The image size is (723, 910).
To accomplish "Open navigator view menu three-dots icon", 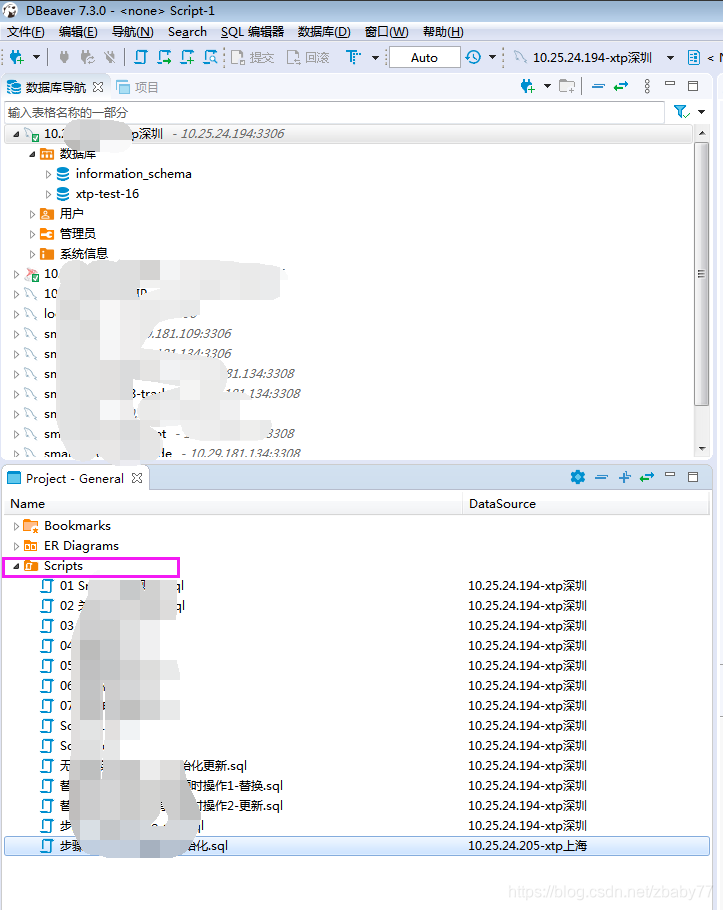I will point(647,86).
